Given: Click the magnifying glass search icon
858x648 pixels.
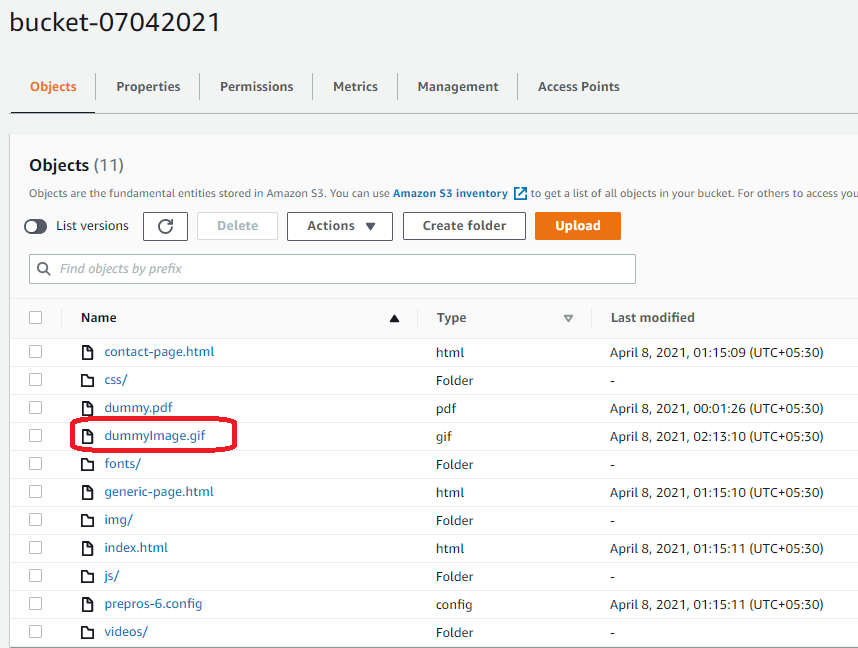Looking at the screenshot, I should tap(42, 268).
